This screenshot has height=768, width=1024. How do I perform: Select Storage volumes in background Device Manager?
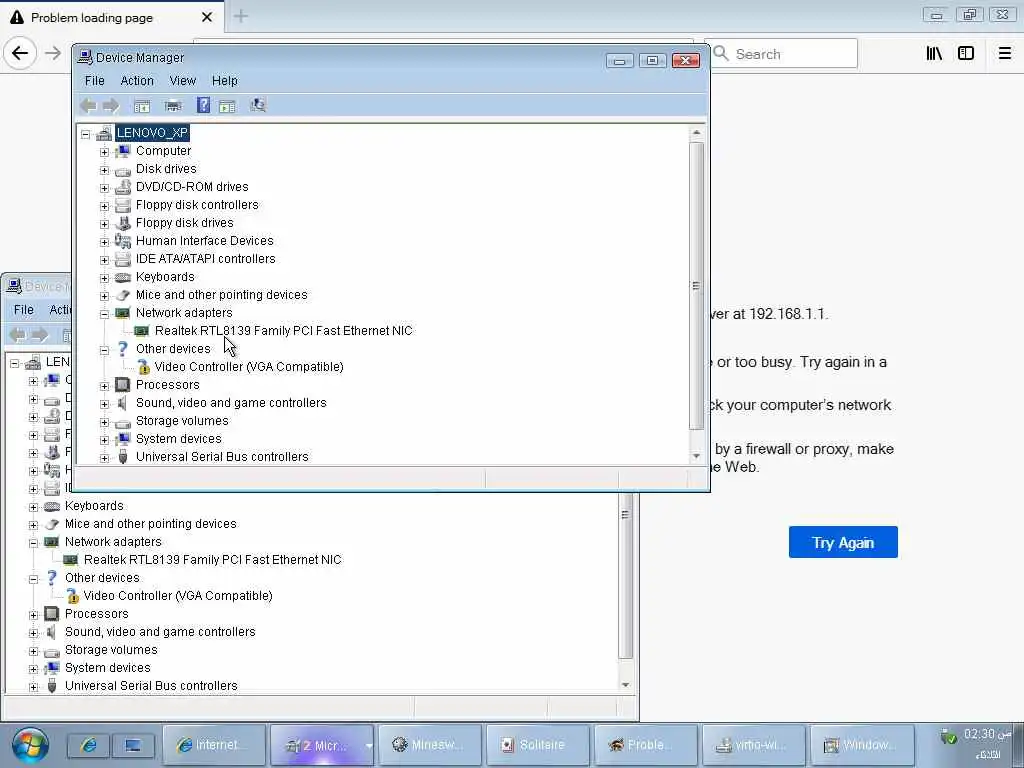111,650
